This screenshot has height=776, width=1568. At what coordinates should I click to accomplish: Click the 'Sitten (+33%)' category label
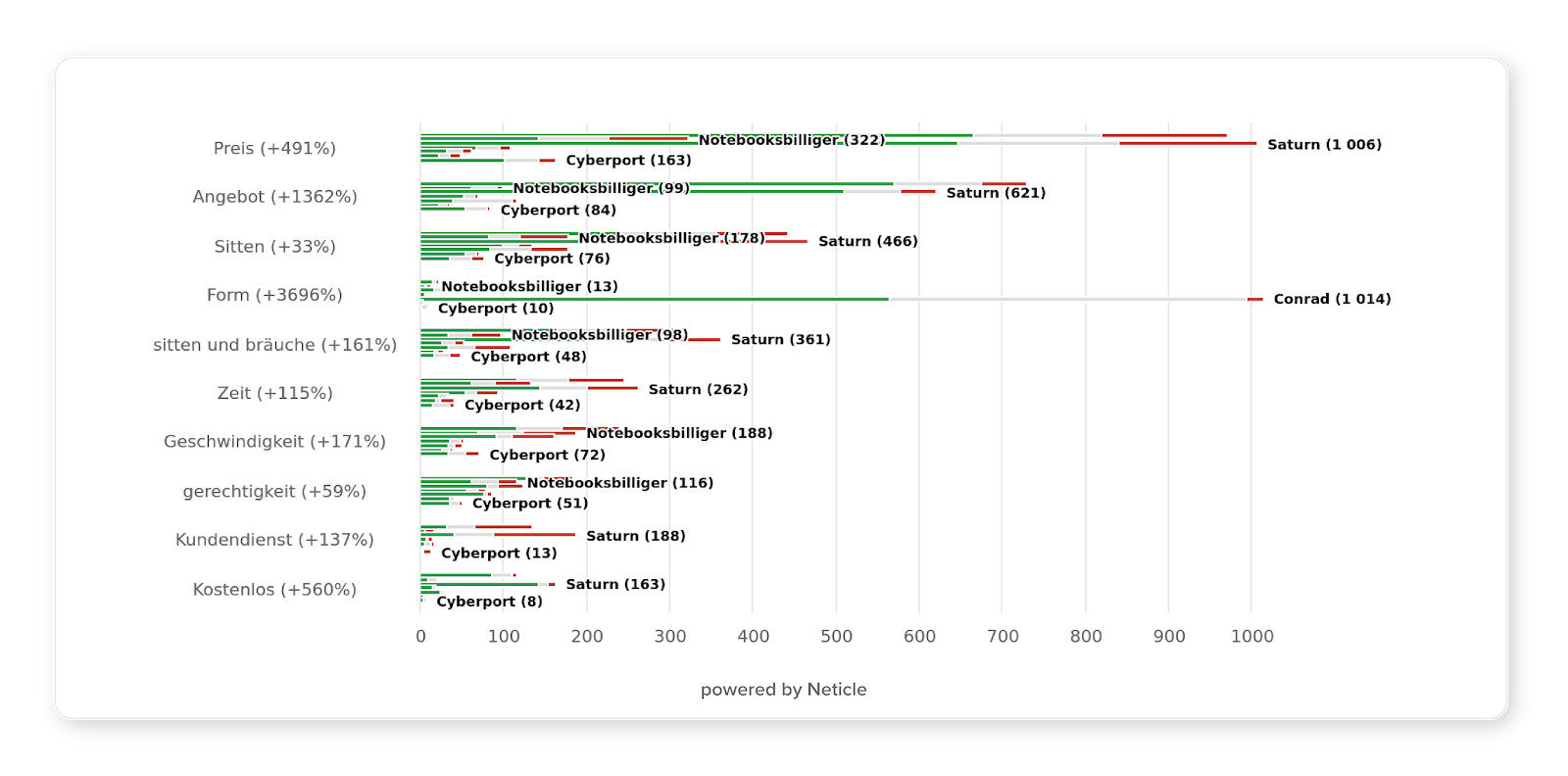[274, 247]
